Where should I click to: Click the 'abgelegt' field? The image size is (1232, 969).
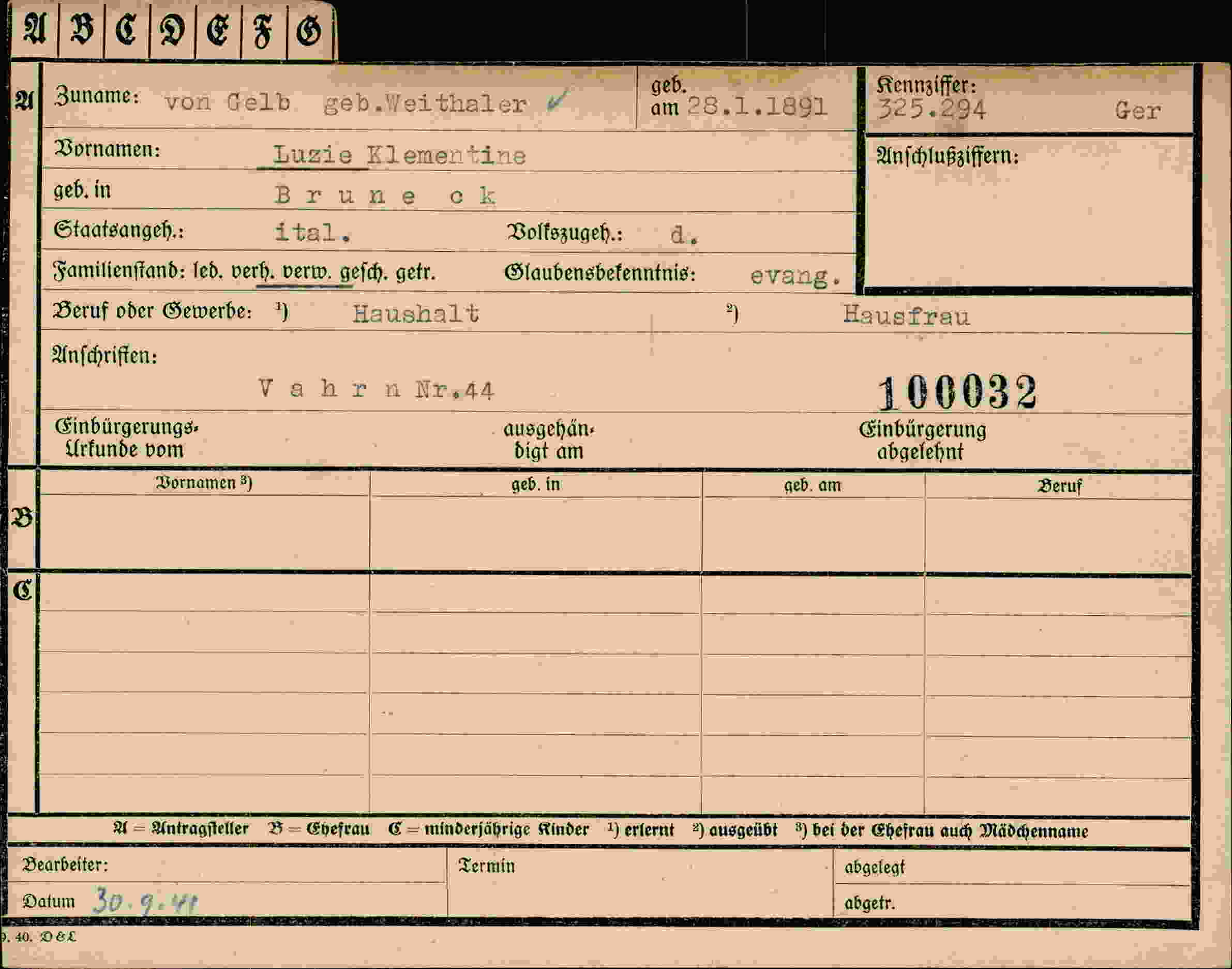click(1012, 867)
